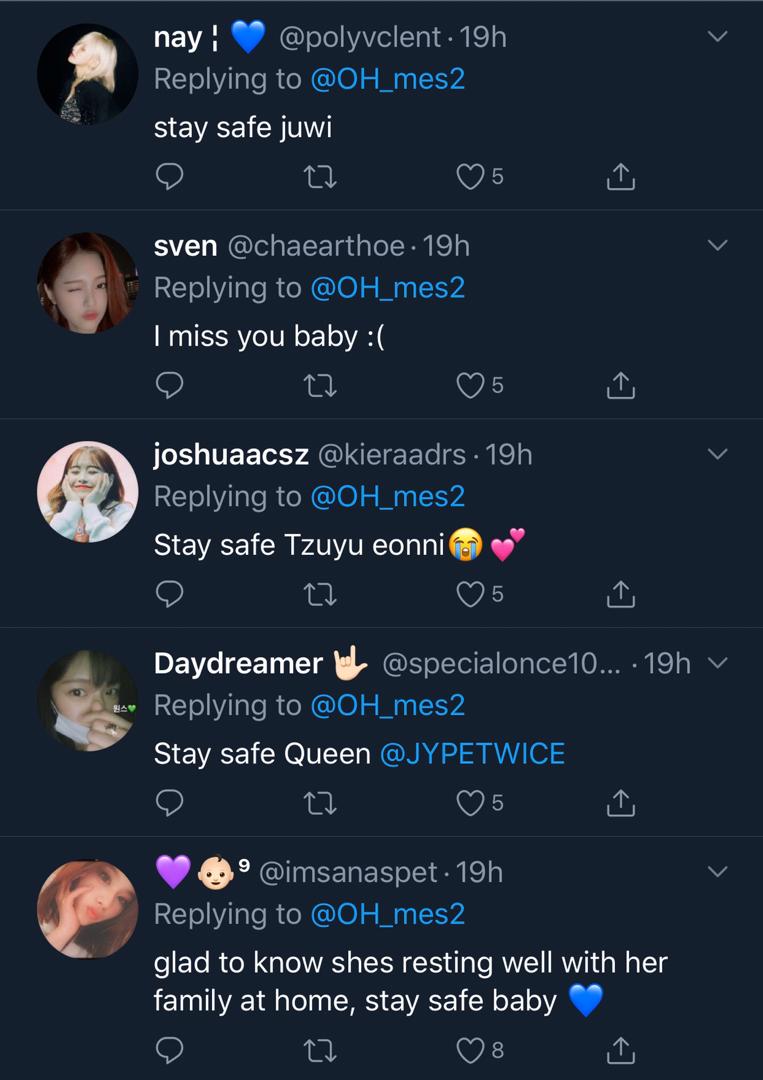Image resolution: width=763 pixels, height=1080 pixels.
Task: Reply to Daydreamer's "Stay safe Queen" tweet
Action: (x=170, y=803)
